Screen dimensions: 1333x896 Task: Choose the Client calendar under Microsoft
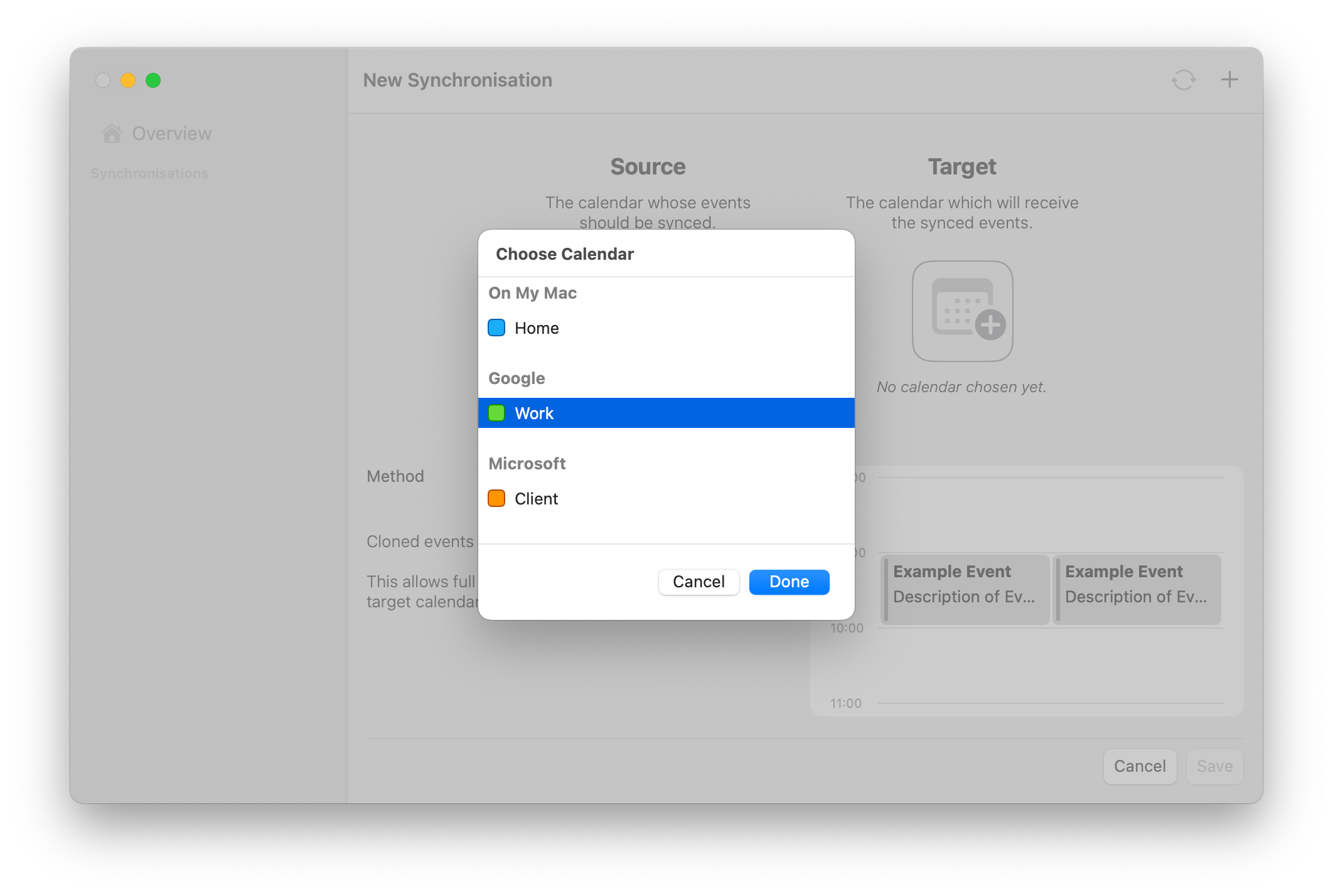(666, 498)
